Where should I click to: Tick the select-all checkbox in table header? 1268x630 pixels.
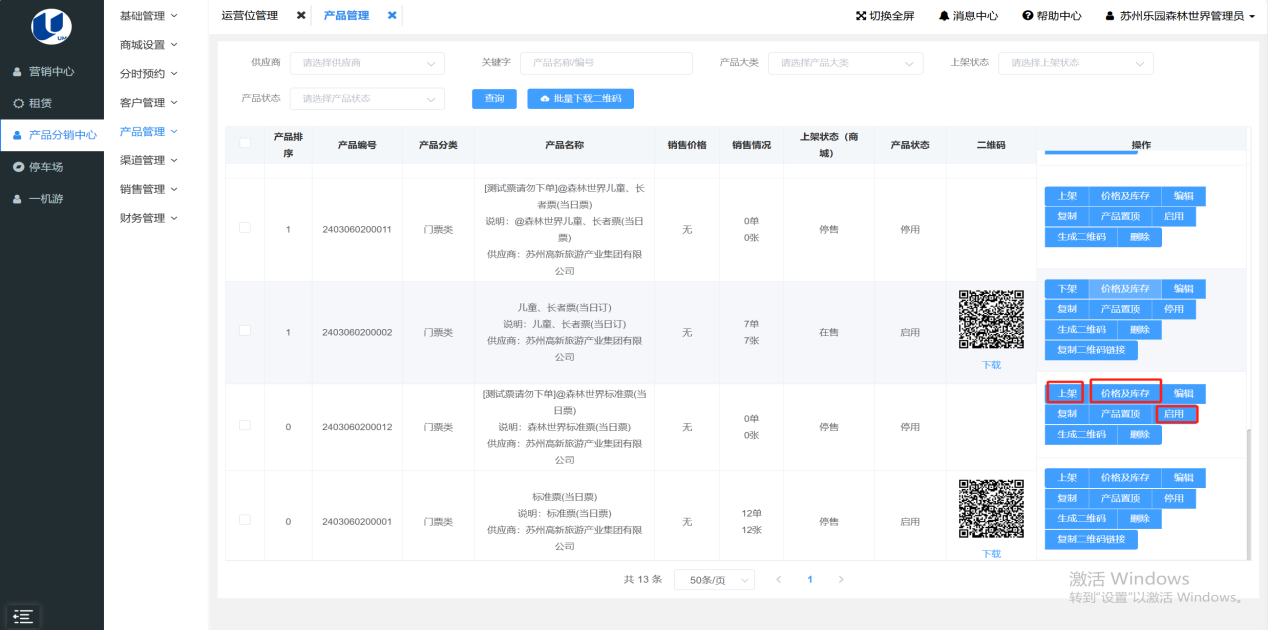245,143
